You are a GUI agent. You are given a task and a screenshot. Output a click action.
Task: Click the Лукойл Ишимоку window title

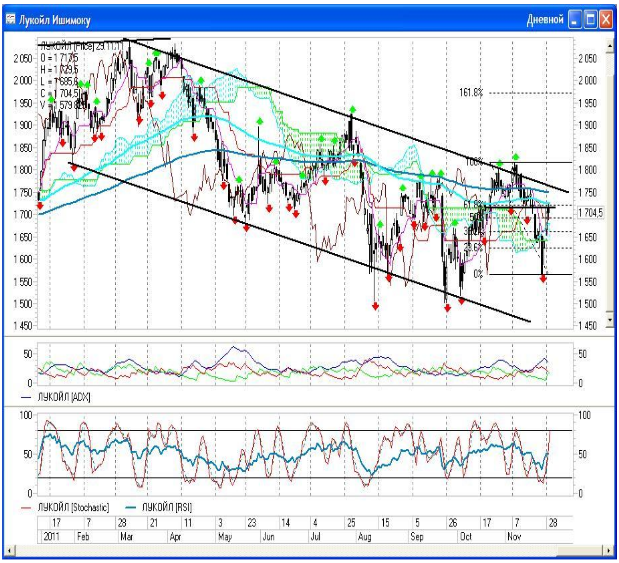tap(55, 20)
